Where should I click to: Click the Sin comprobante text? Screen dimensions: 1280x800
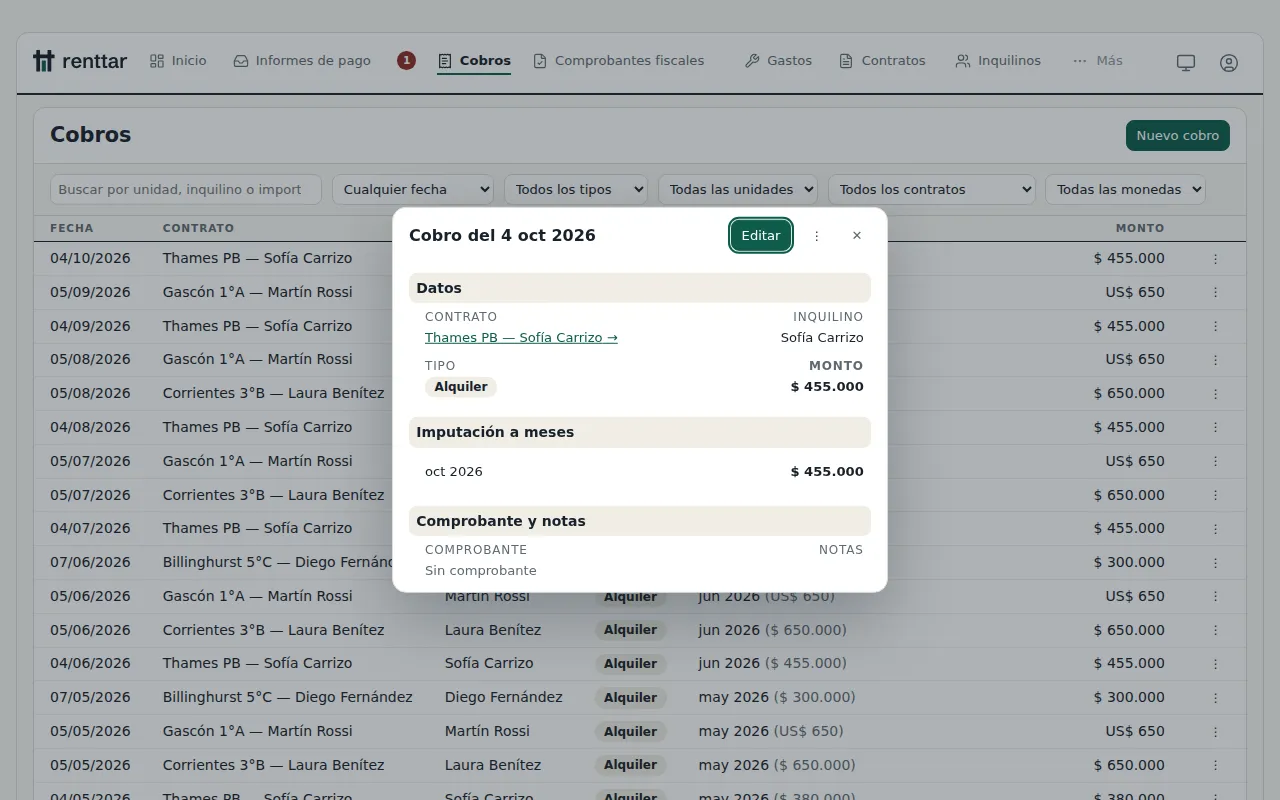(481, 571)
